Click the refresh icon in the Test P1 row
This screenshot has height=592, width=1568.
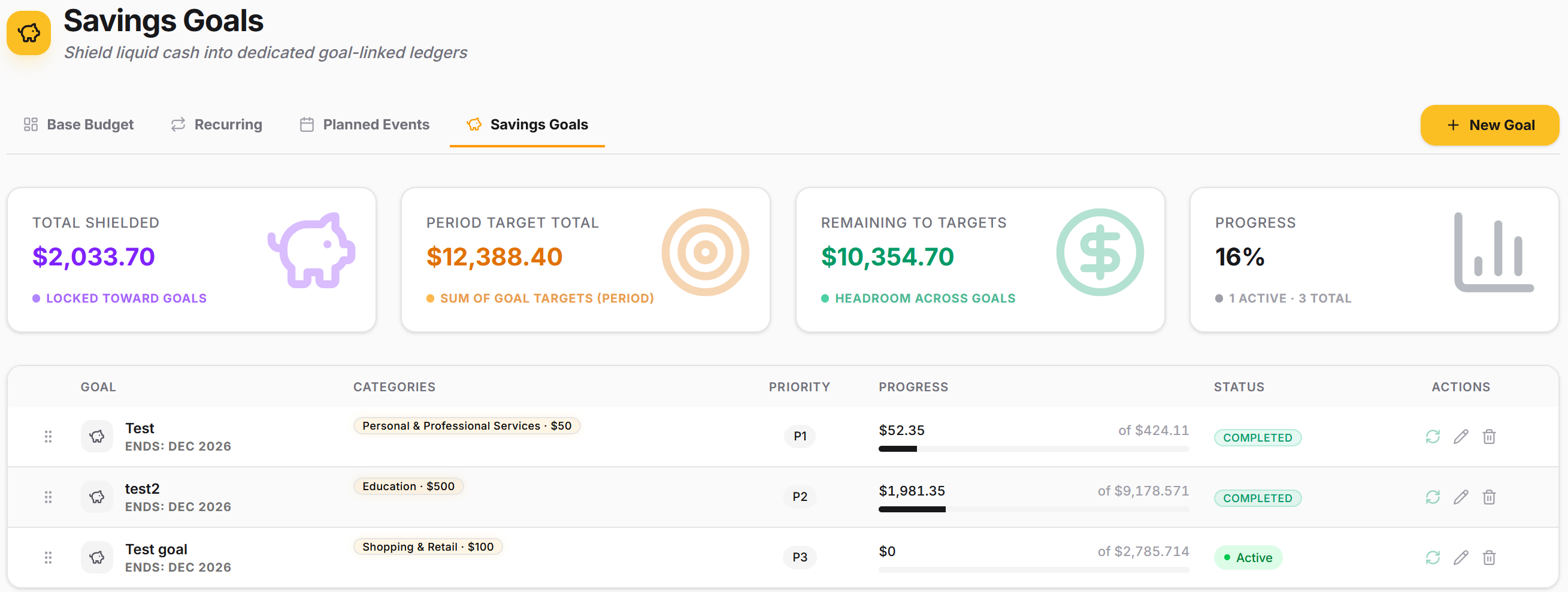coord(1433,437)
